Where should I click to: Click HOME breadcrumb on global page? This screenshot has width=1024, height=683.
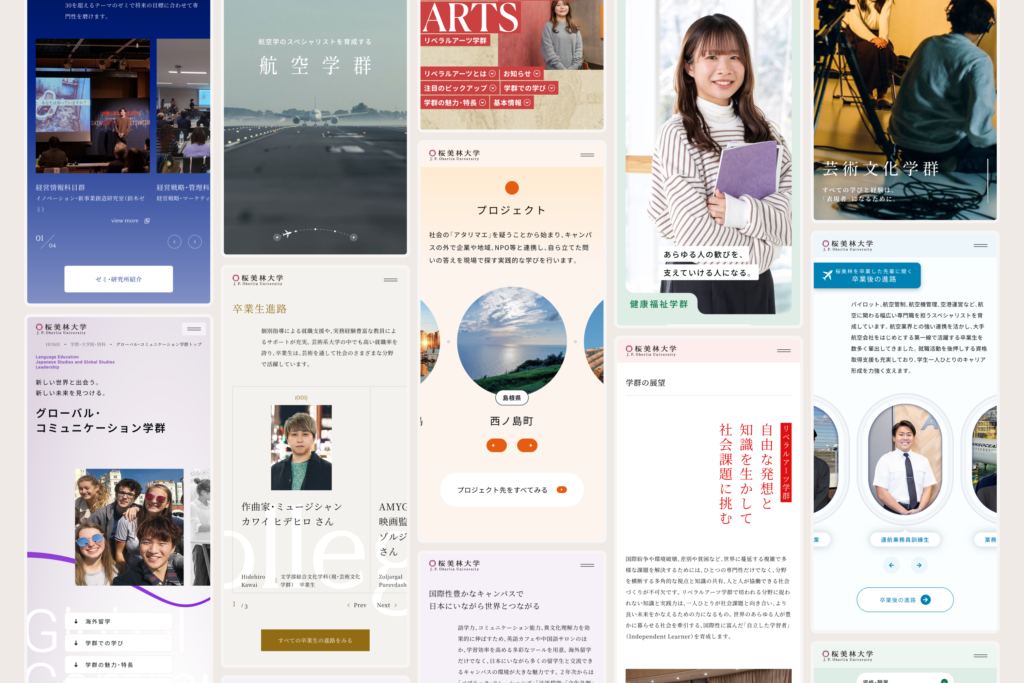coord(52,344)
